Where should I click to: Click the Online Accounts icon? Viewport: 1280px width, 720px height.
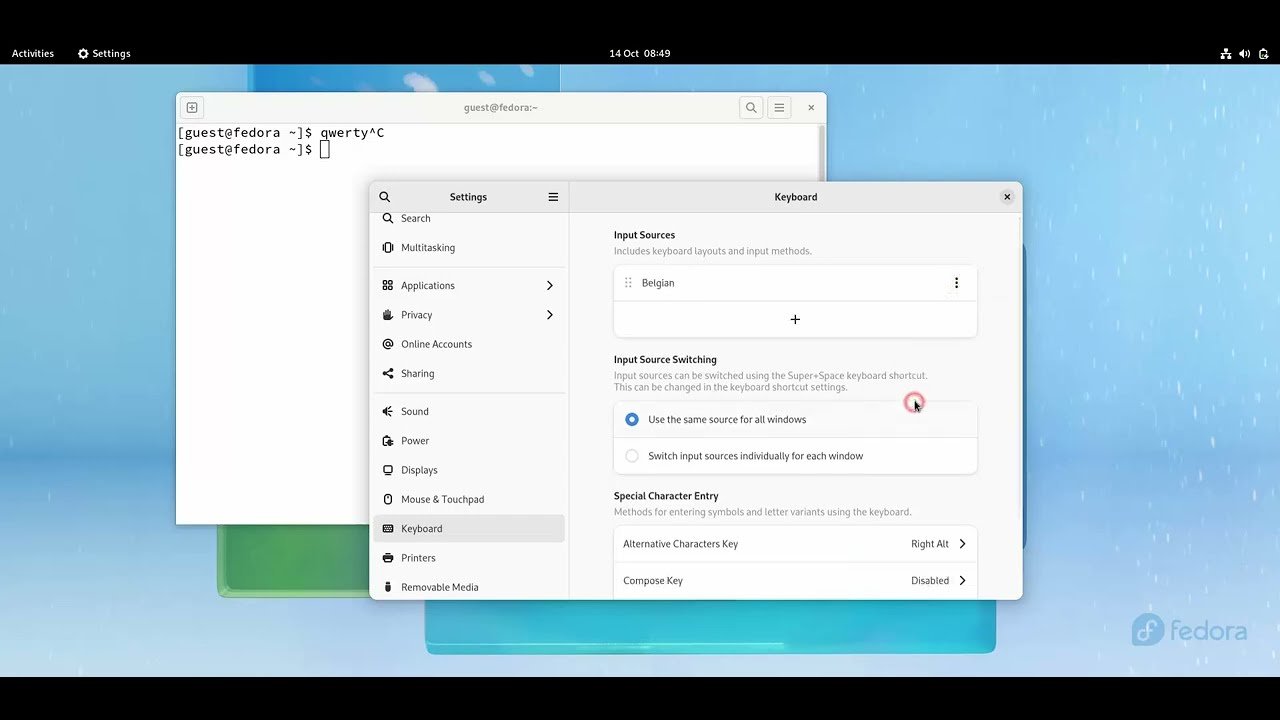(388, 344)
